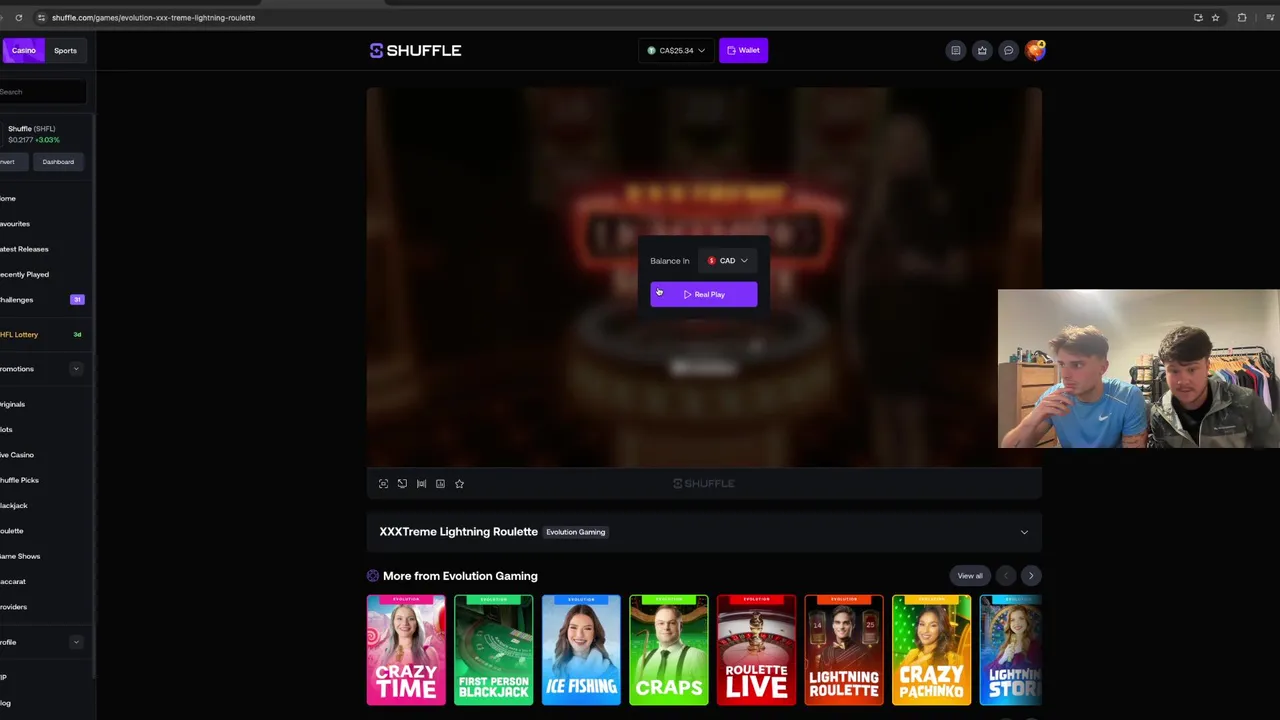This screenshot has width=1280, height=720.
Task: Toggle theatre mode icon below the game
Action: [x=421, y=484]
